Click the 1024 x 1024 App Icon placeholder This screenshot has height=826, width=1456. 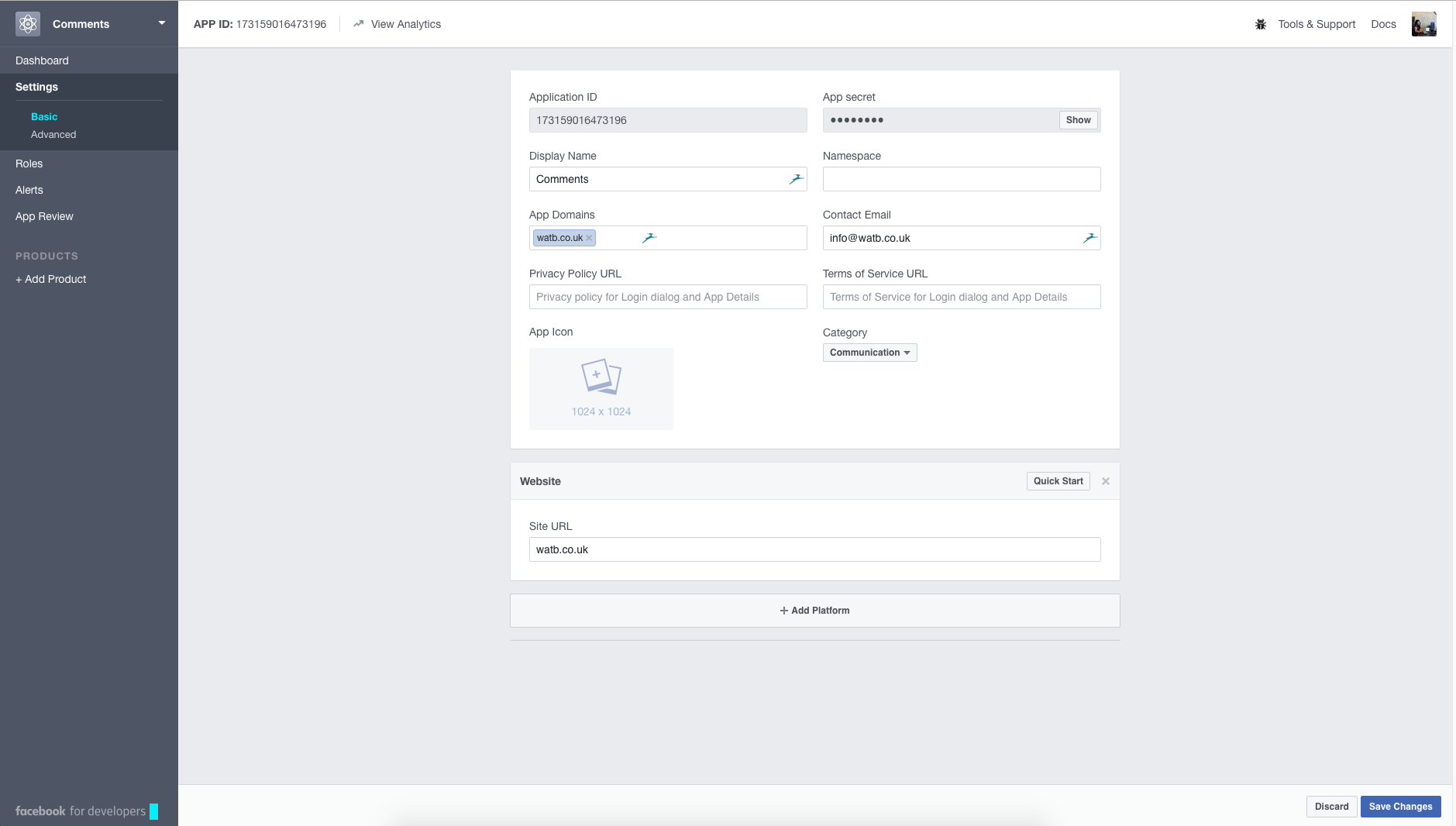pyautogui.click(x=601, y=387)
